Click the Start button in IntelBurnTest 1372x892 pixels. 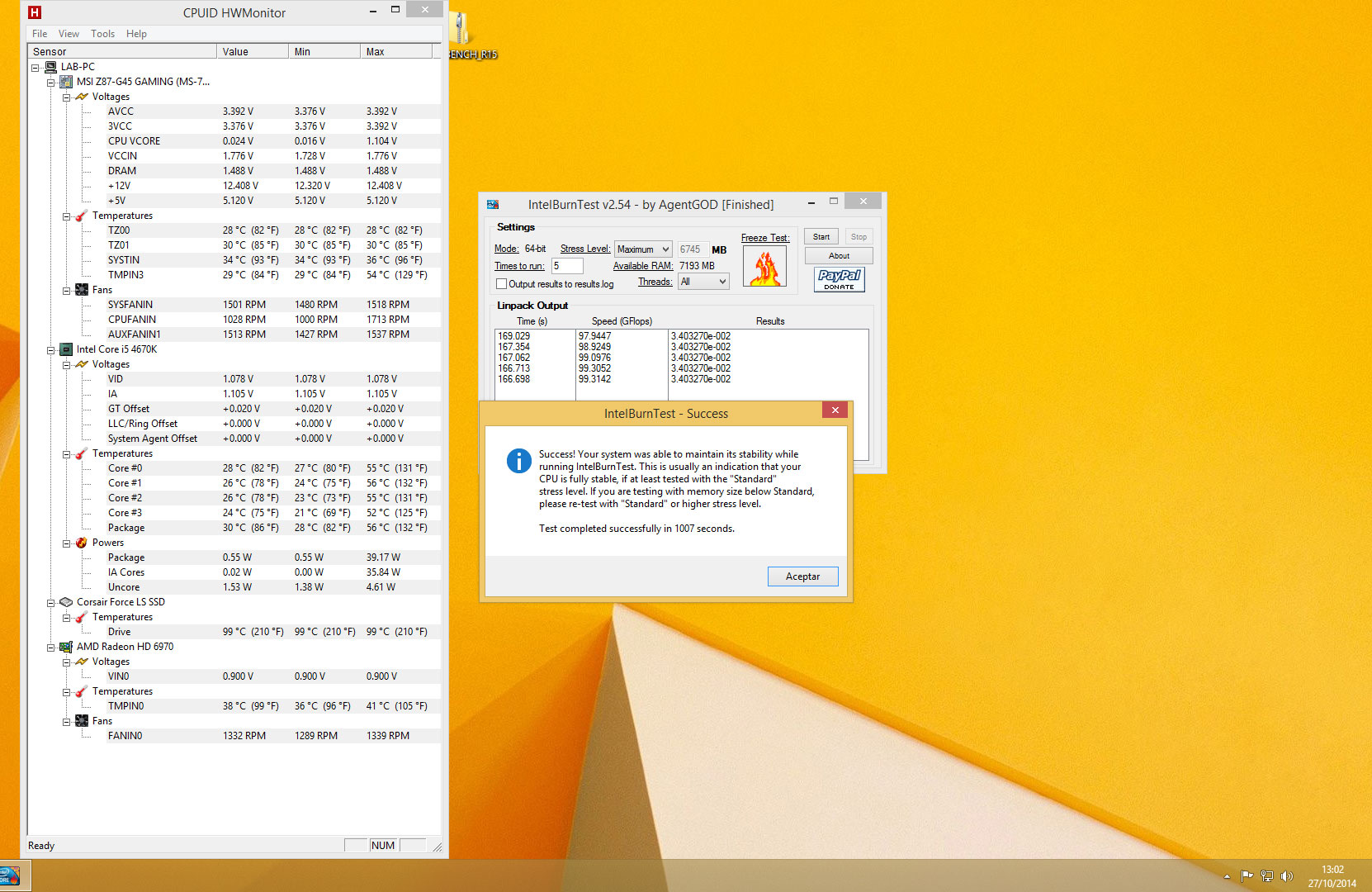pos(821,237)
